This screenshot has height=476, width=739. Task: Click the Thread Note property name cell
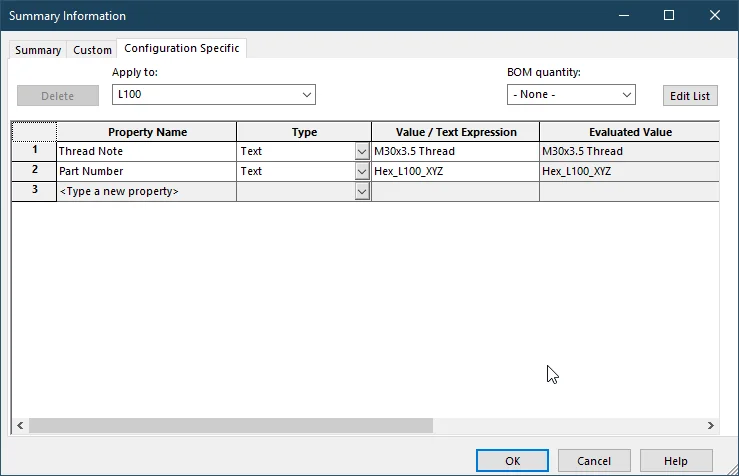[146, 152]
